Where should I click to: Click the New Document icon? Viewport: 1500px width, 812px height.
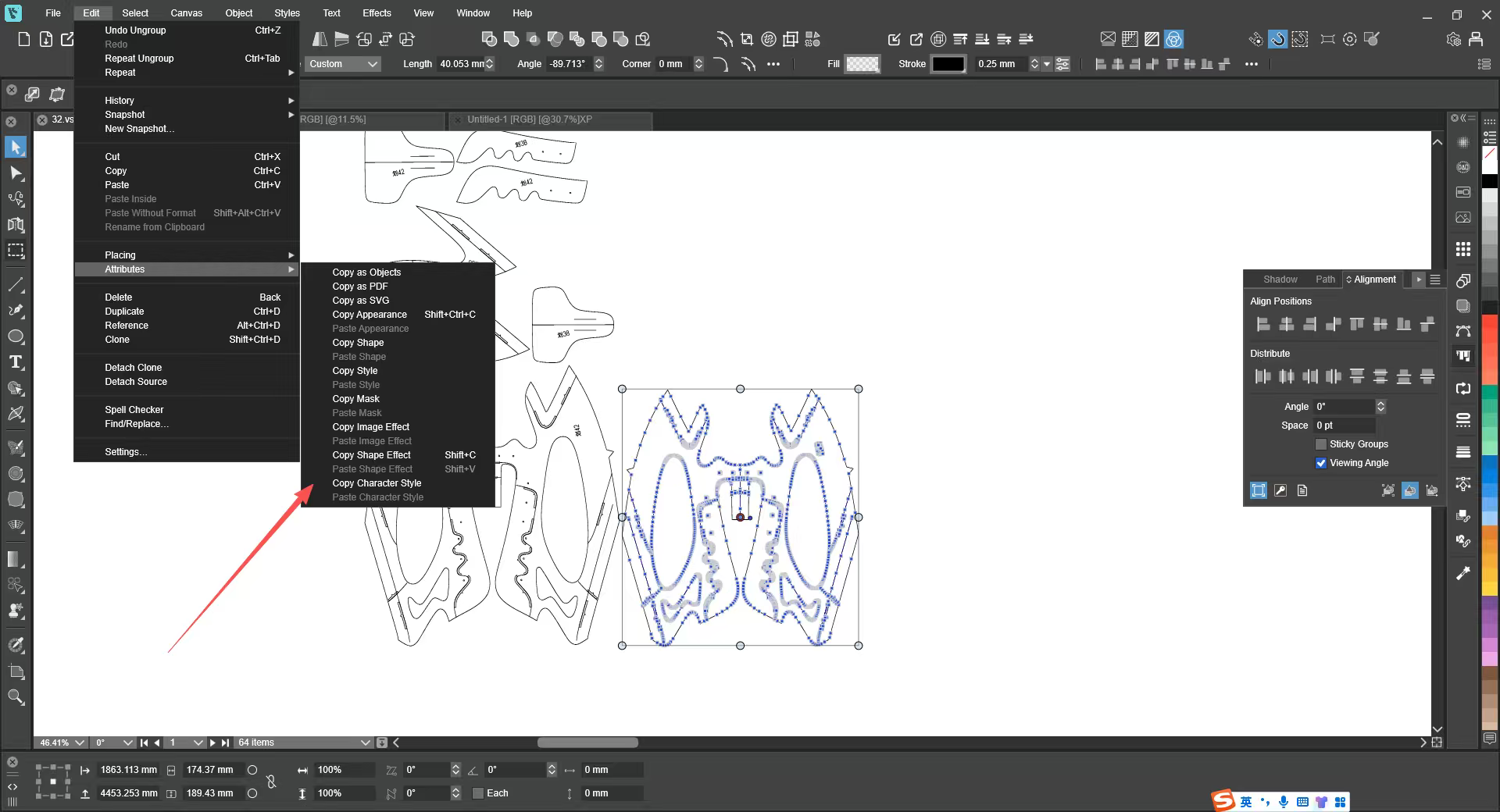click(24, 39)
